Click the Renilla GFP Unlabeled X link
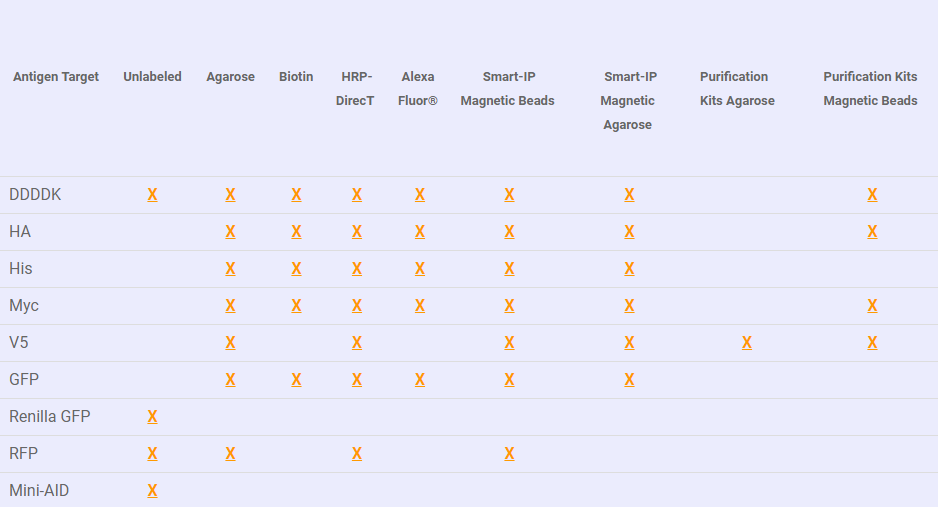The height and width of the screenshot is (507, 938). [x=153, y=417]
